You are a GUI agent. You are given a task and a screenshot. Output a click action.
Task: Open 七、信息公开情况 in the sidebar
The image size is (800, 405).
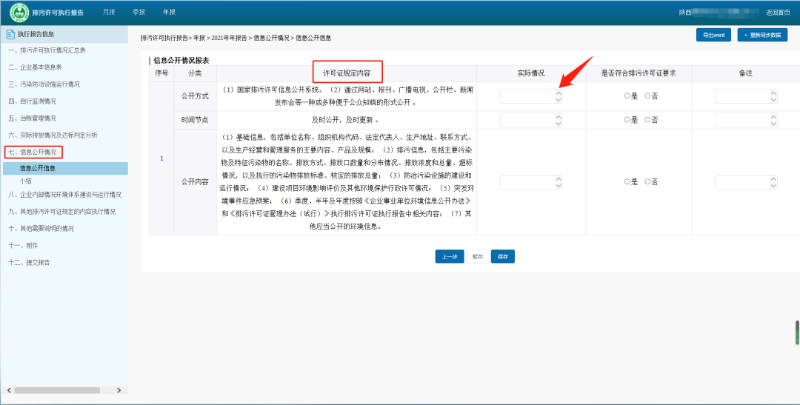coord(32,152)
